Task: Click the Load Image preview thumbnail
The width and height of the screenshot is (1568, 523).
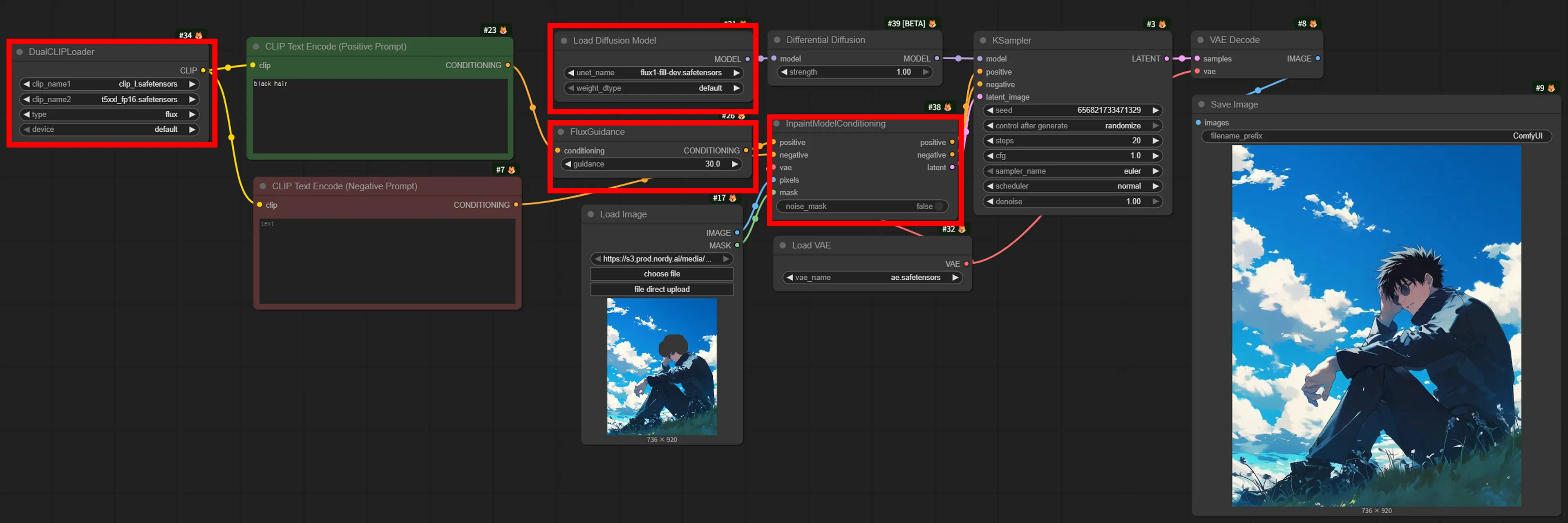Action: tap(662, 366)
